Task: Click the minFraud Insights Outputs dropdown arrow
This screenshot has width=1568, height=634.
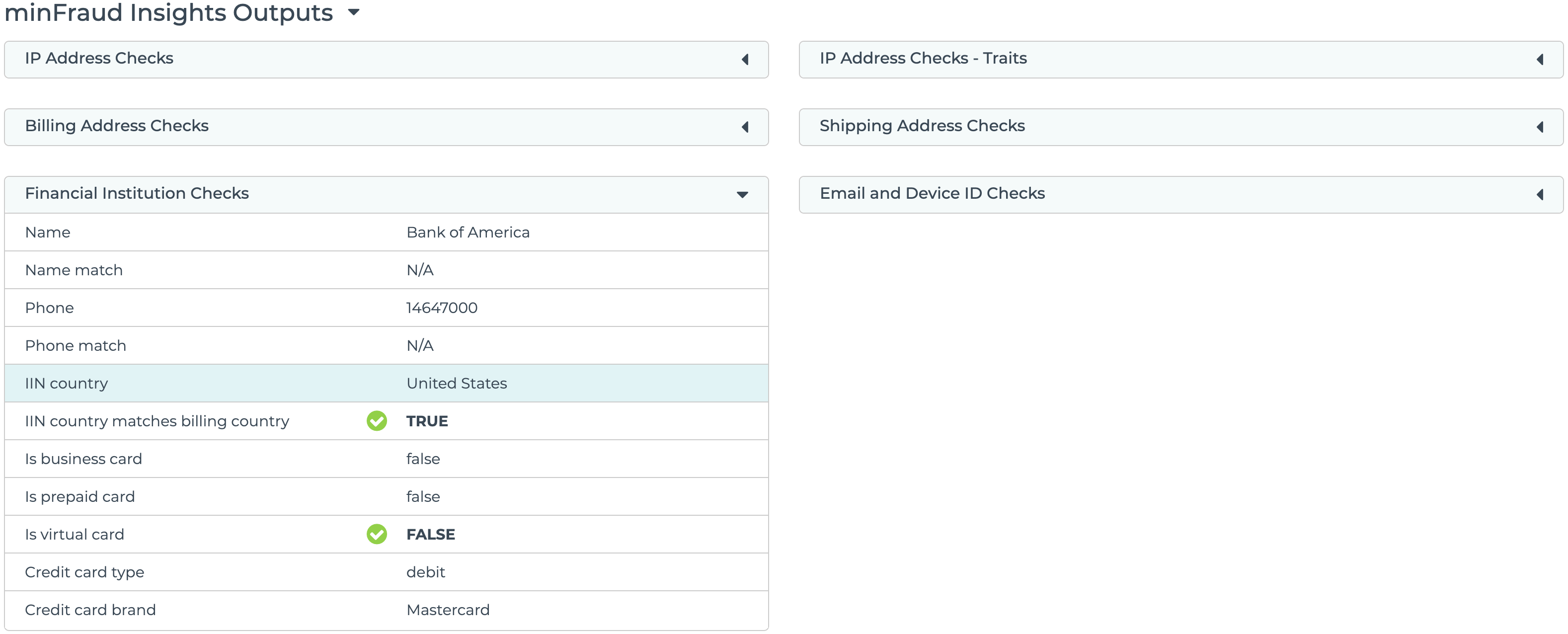Action: click(354, 12)
